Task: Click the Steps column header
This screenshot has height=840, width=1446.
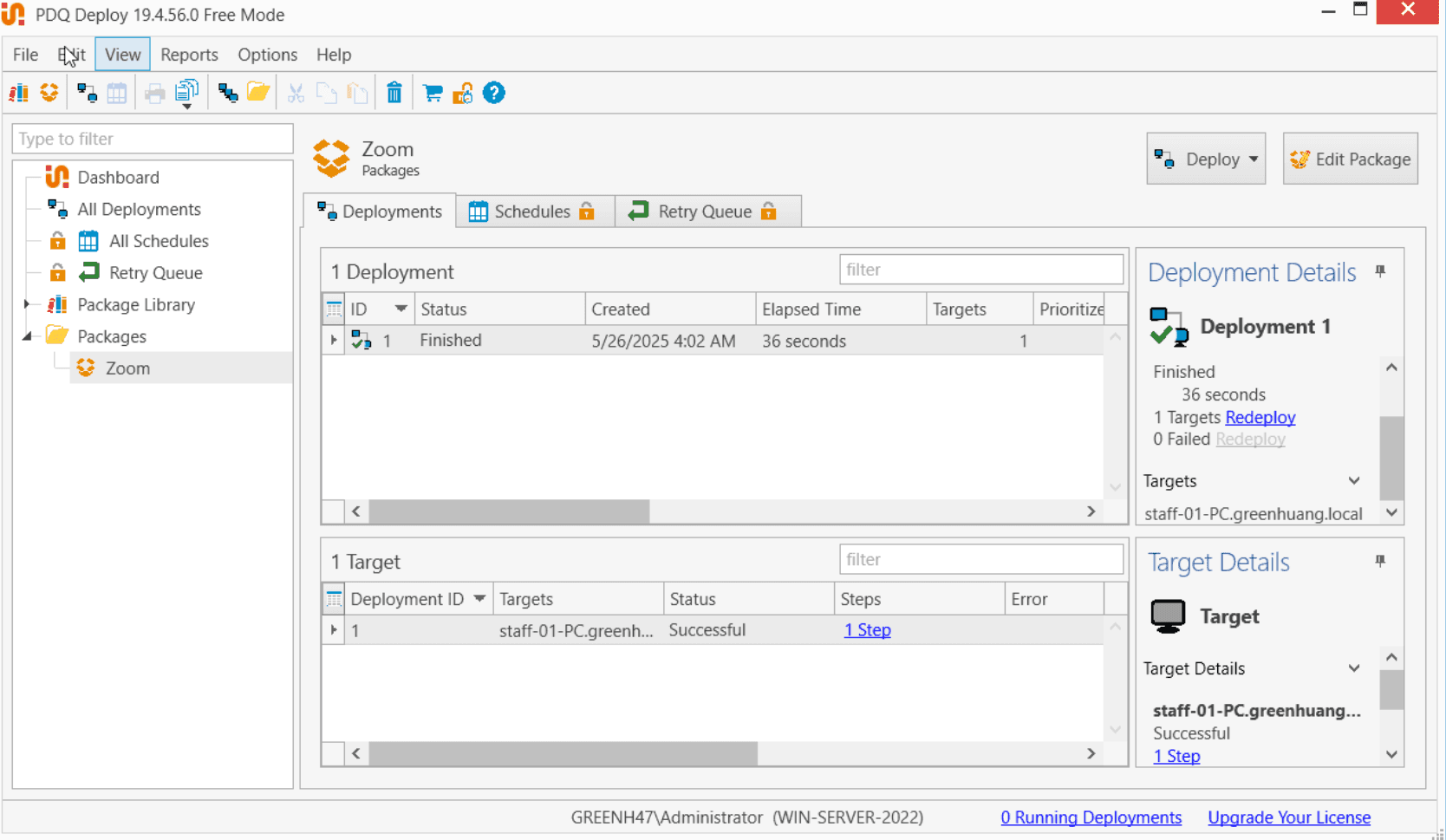Action: tap(919, 599)
